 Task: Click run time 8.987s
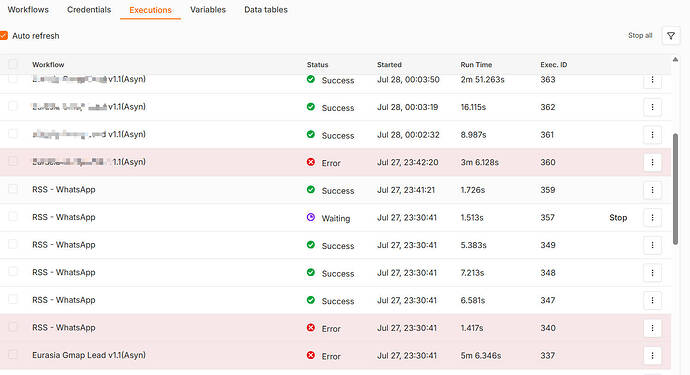pyautogui.click(x=473, y=135)
